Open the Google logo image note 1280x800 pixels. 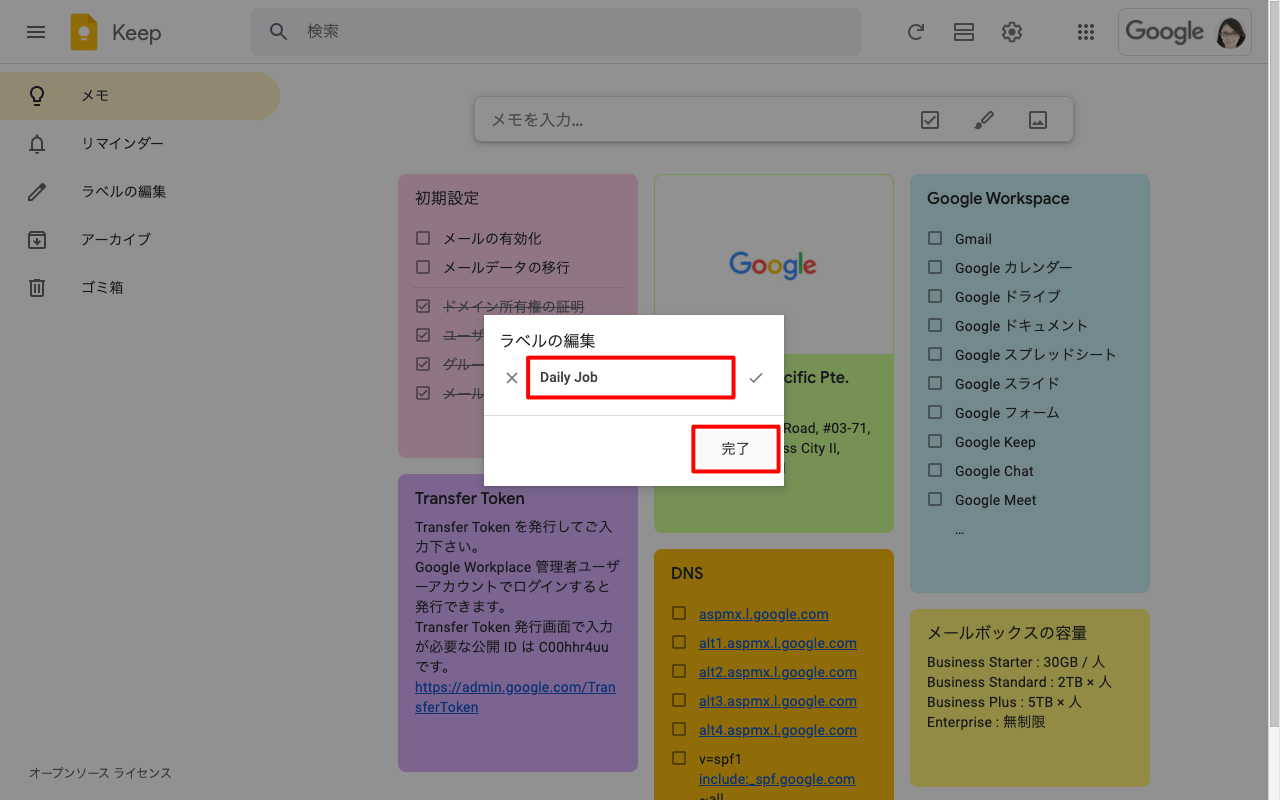point(774,265)
